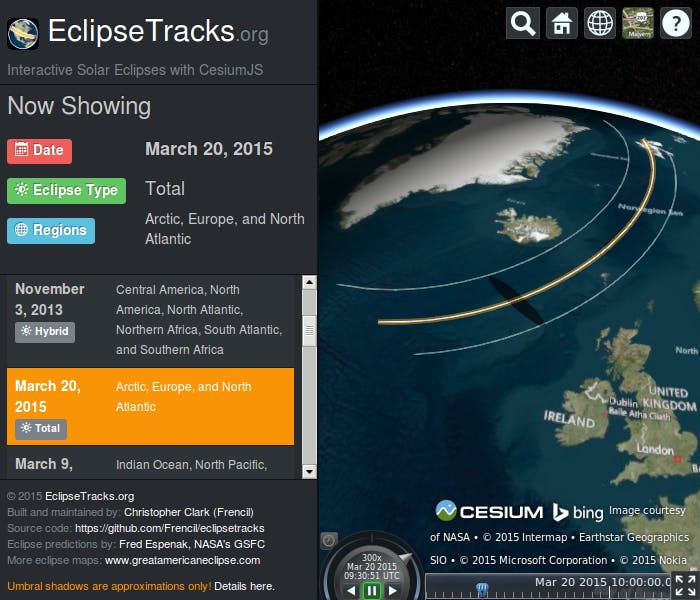Click the eclipse list scroll up arrow
This screenshot has width=700, height=600.
pos(309,282)
